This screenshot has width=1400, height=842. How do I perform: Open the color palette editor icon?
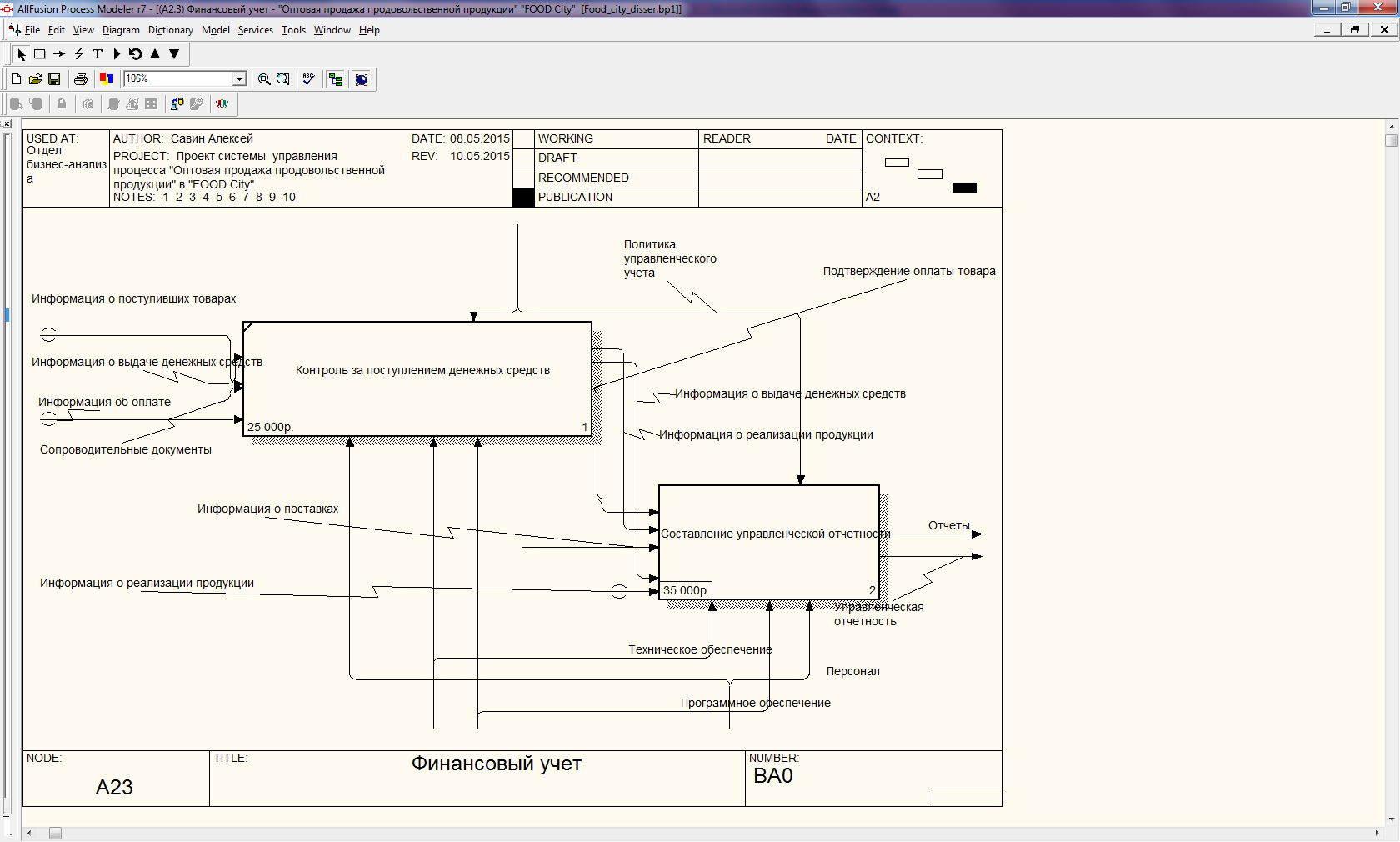coord(107,79)
